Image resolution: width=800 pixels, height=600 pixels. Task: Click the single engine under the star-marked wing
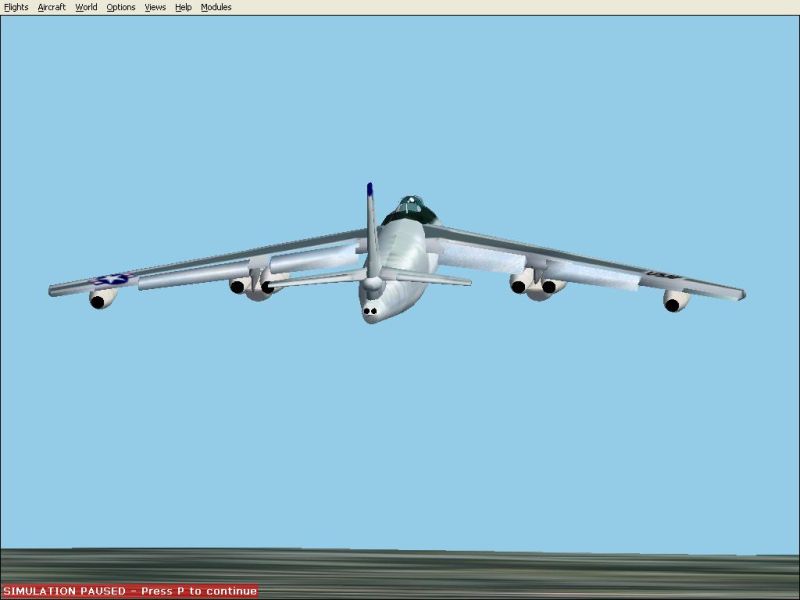tap(102, 298)
